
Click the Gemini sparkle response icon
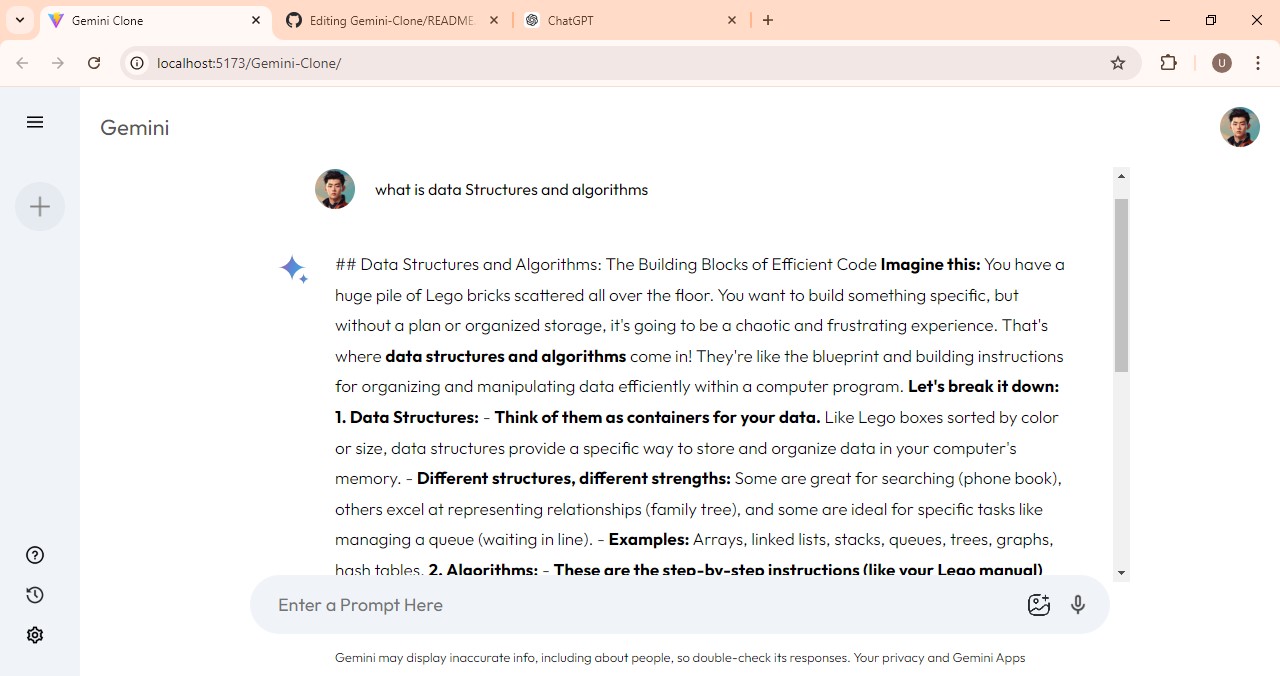(294, 270)
